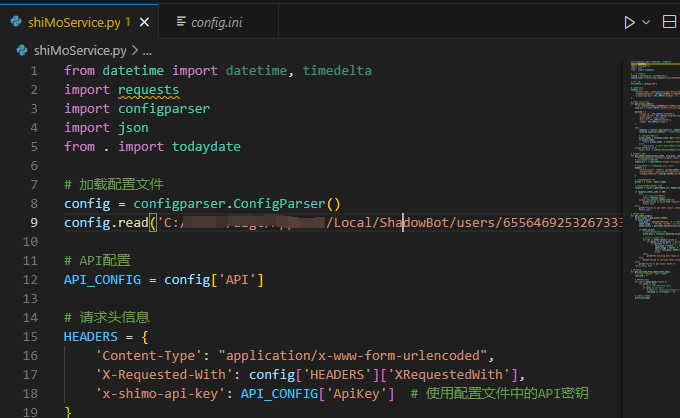Click the code minimap preview
This screenshot has width=680, height=418.
[650, 200]
